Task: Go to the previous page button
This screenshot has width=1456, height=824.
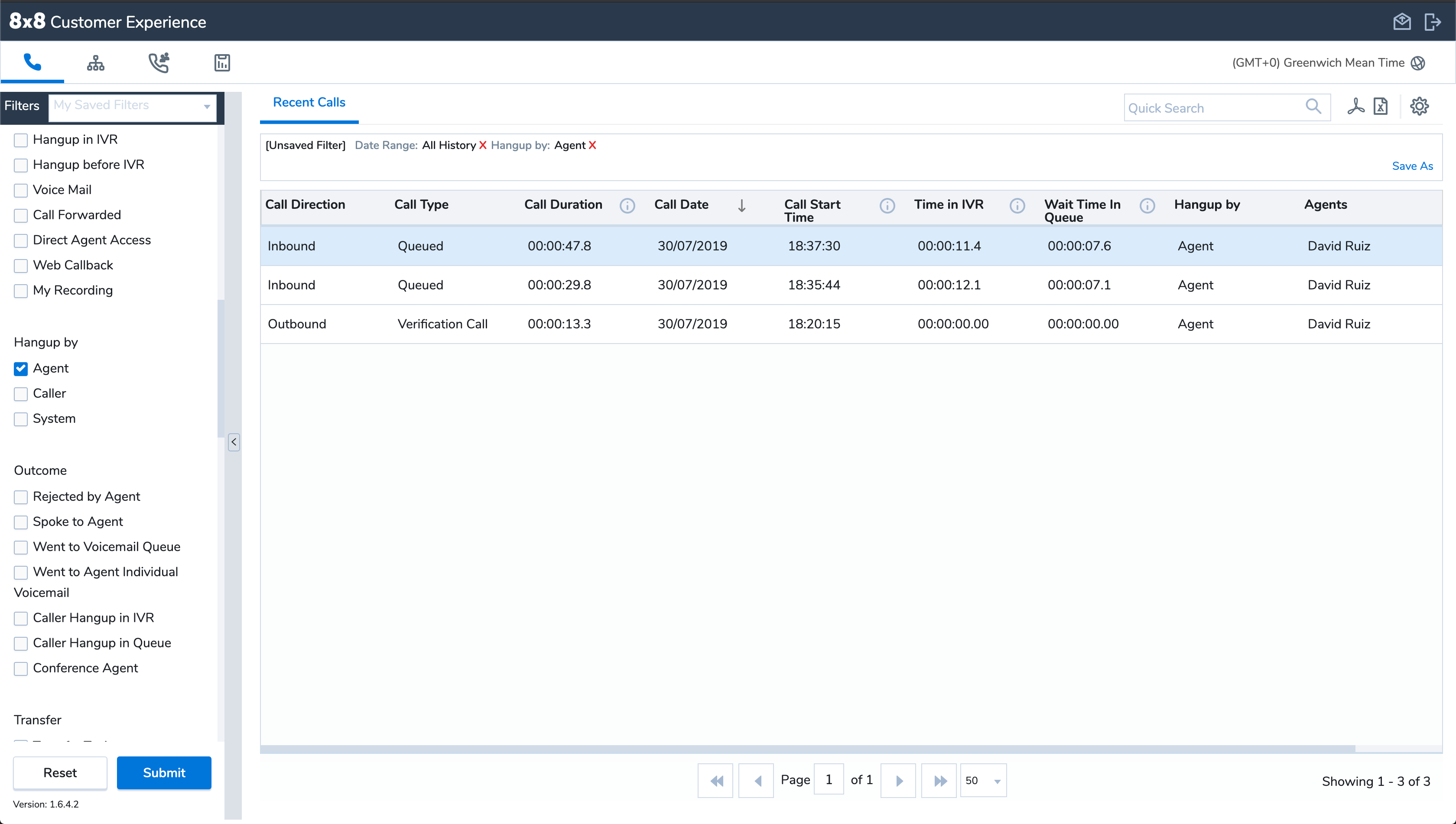Action: 756,780
